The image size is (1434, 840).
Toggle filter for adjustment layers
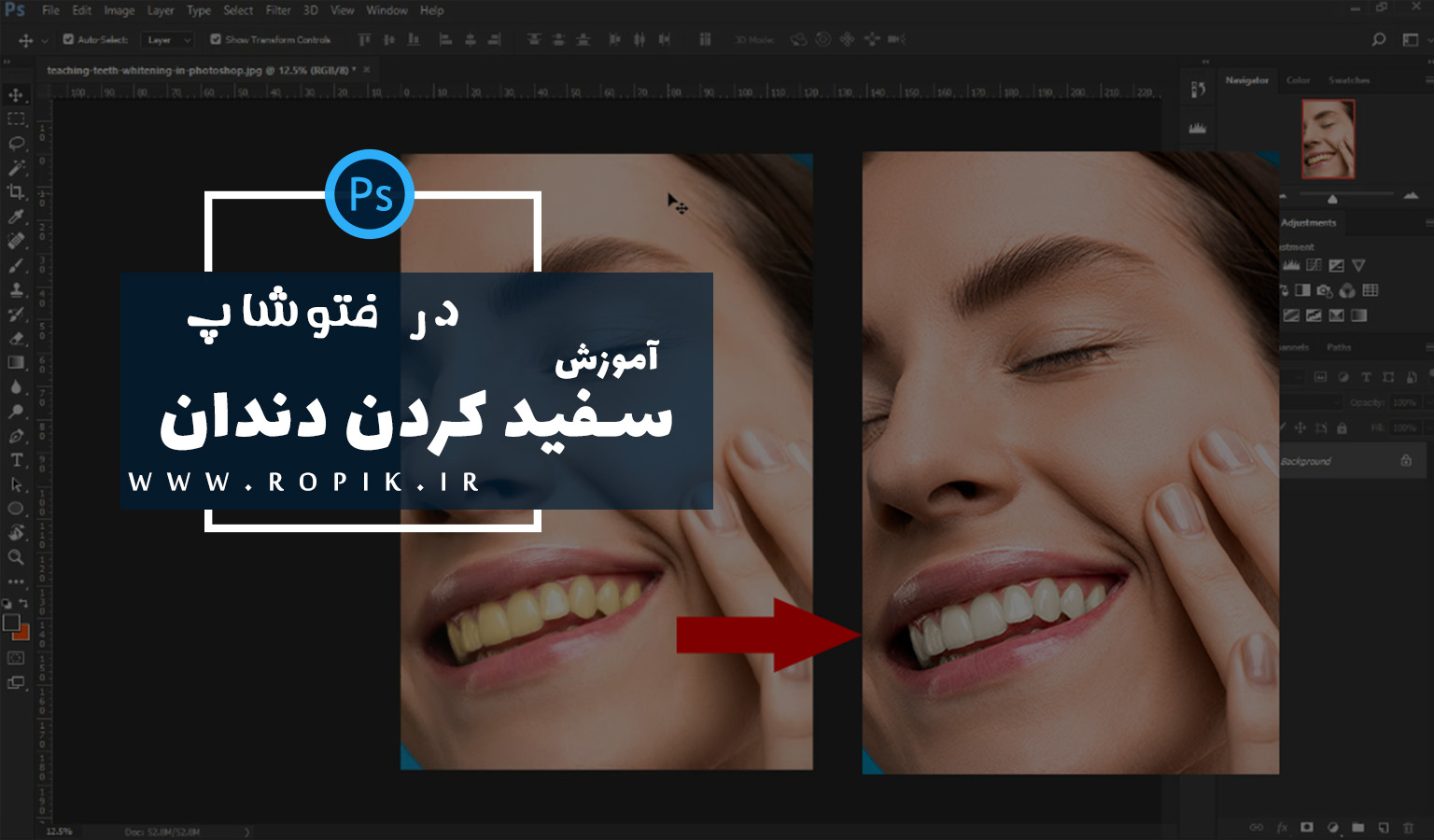pos(1343,377)
